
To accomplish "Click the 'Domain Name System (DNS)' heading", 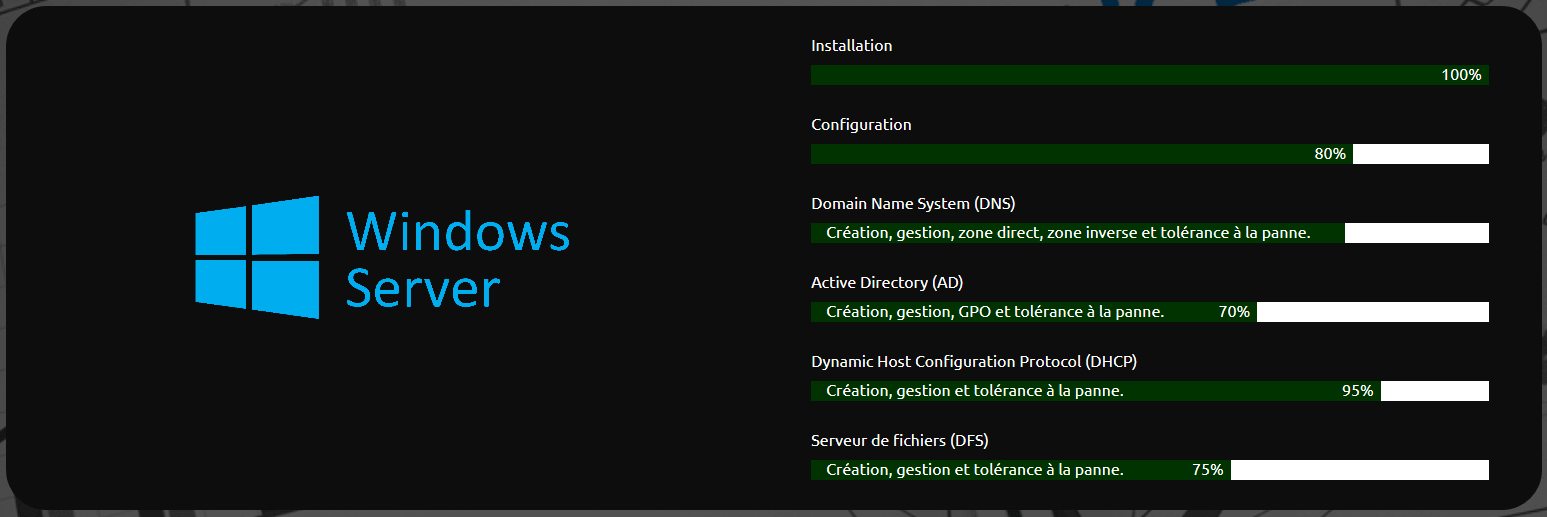I will 913,204.
